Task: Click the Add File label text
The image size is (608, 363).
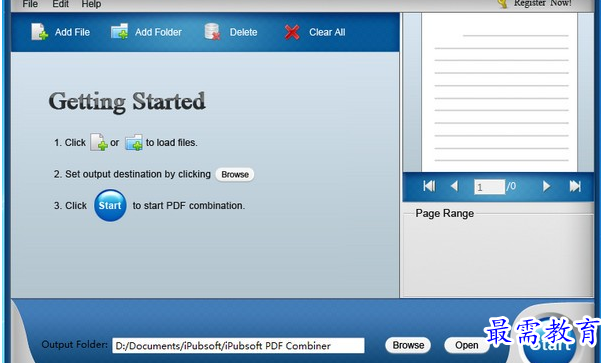Action: [x=73, y=32]
